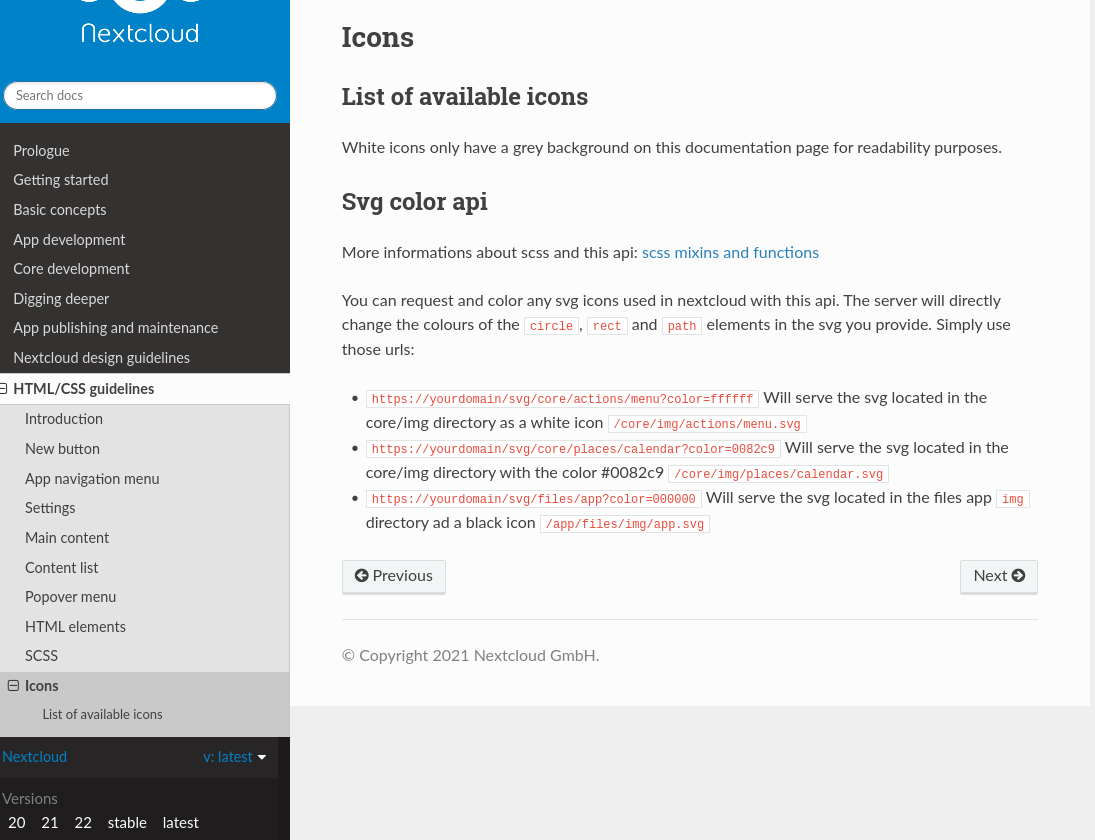Open Core development docs

tap(71, 269)
